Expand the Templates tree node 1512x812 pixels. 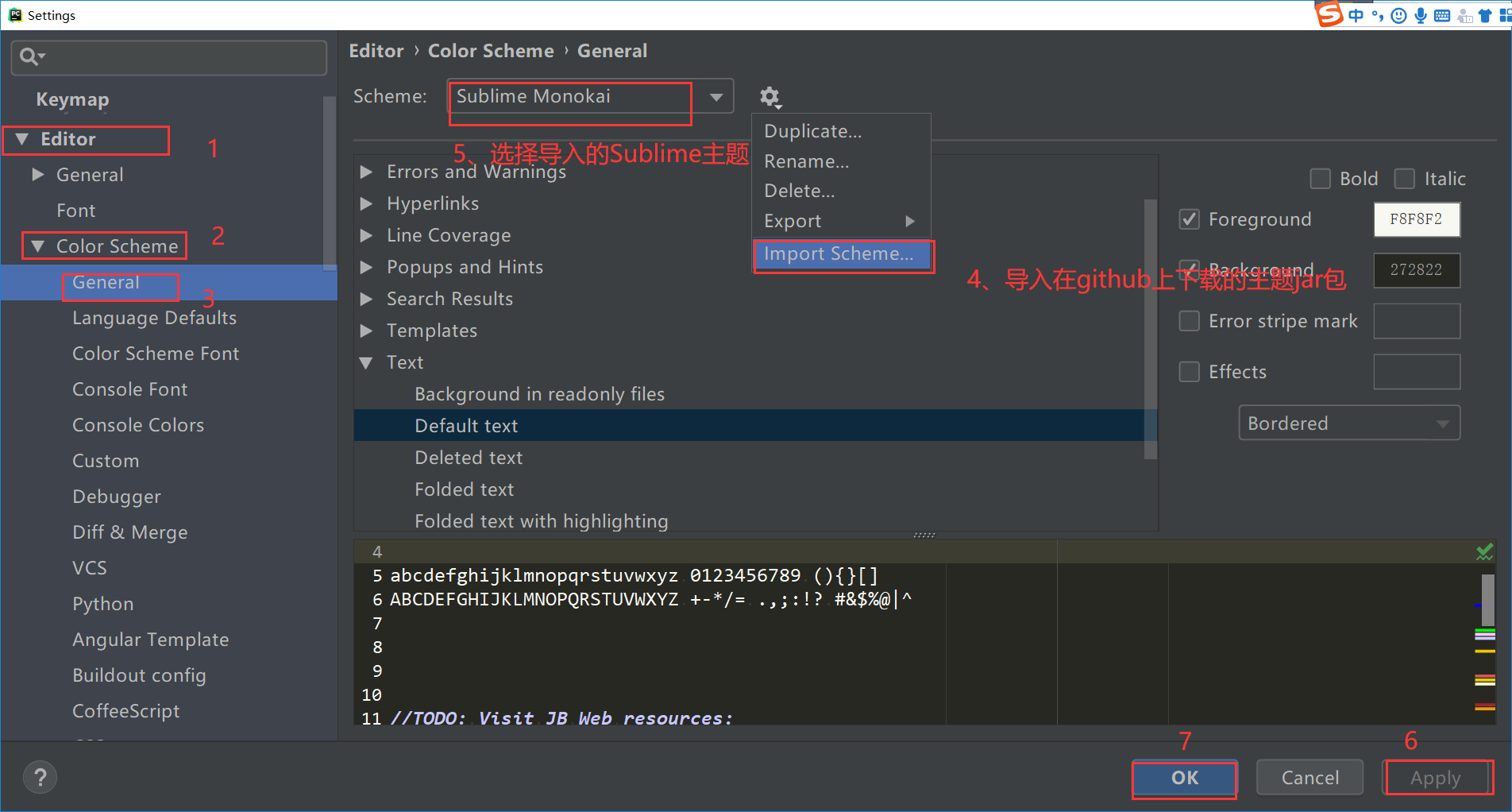pyautogui.click(x=366, y=331)
